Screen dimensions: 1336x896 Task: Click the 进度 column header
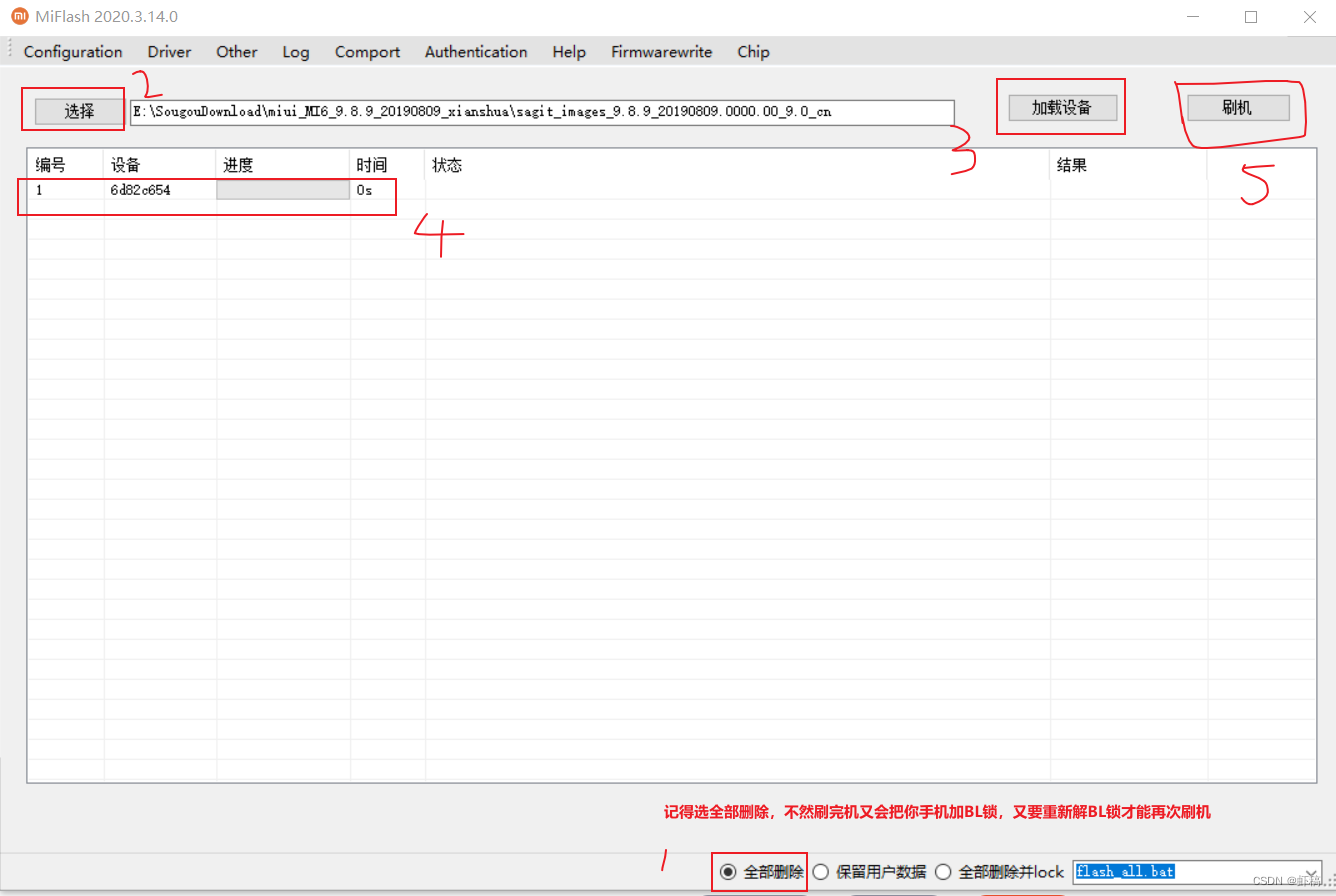pos(283,165)
